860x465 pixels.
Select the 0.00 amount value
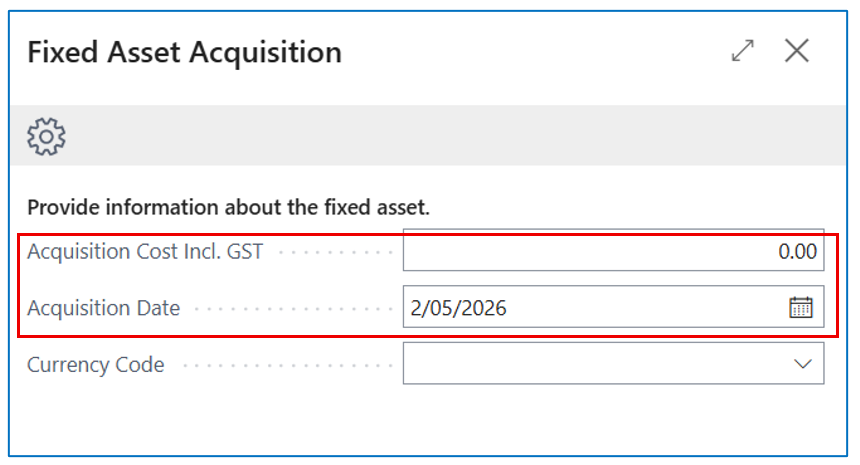(x=797, y=251)
